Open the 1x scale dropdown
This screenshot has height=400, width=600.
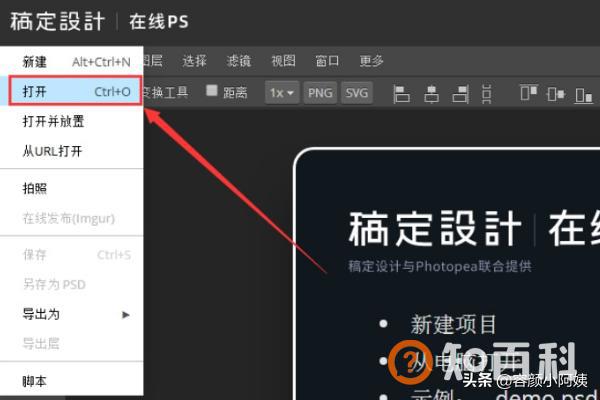pyautogui.click(x=282, y=93)
